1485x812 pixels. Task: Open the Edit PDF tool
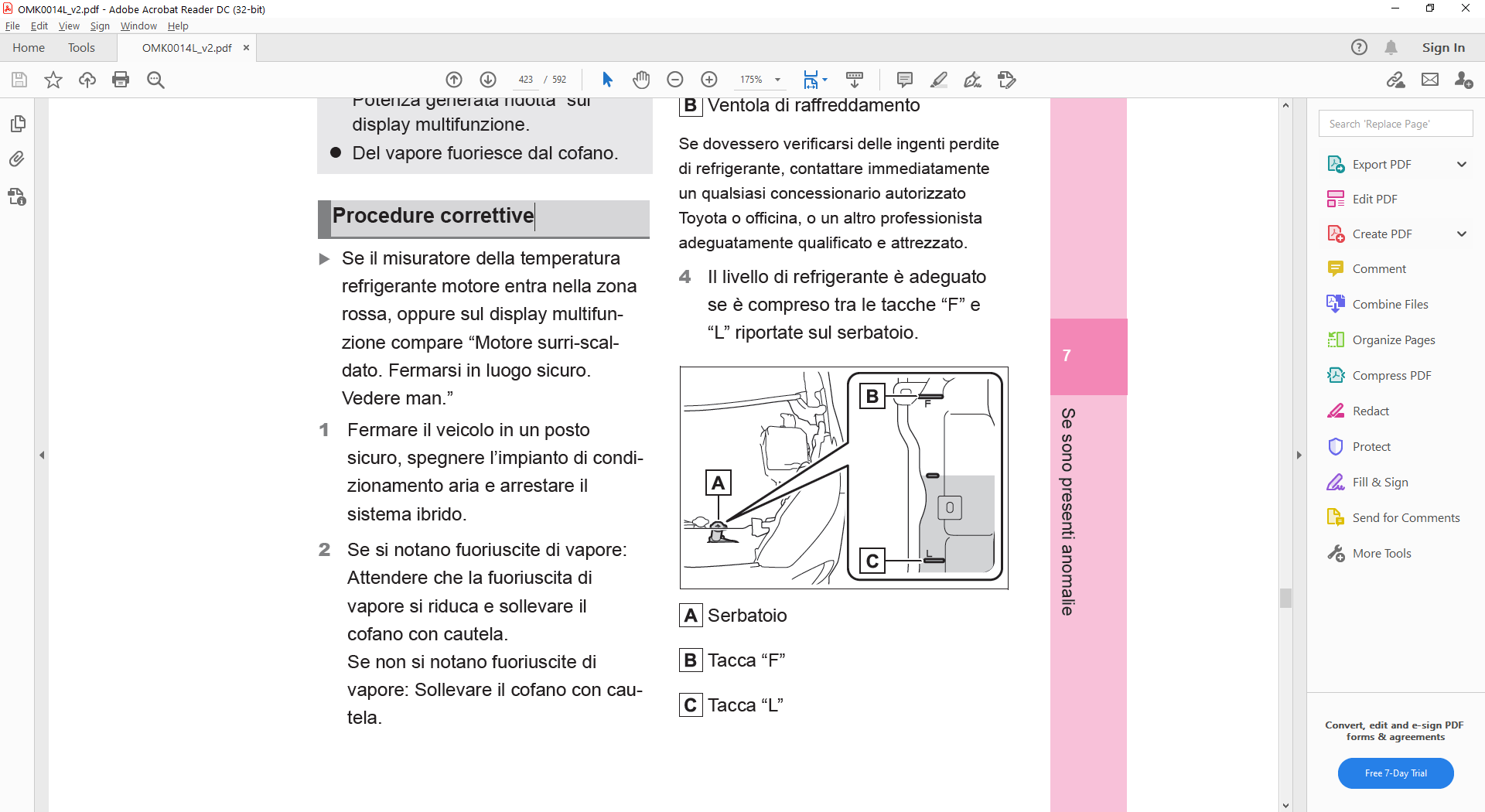coord(1374,199)
